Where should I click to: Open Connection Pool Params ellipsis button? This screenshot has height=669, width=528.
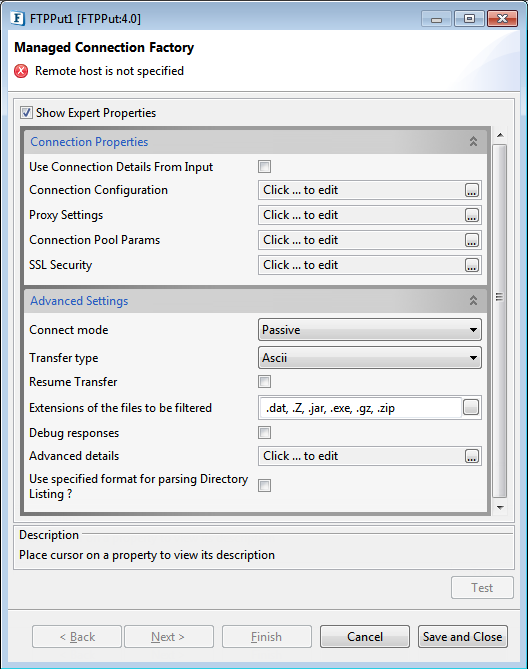[x=471, y=240]
